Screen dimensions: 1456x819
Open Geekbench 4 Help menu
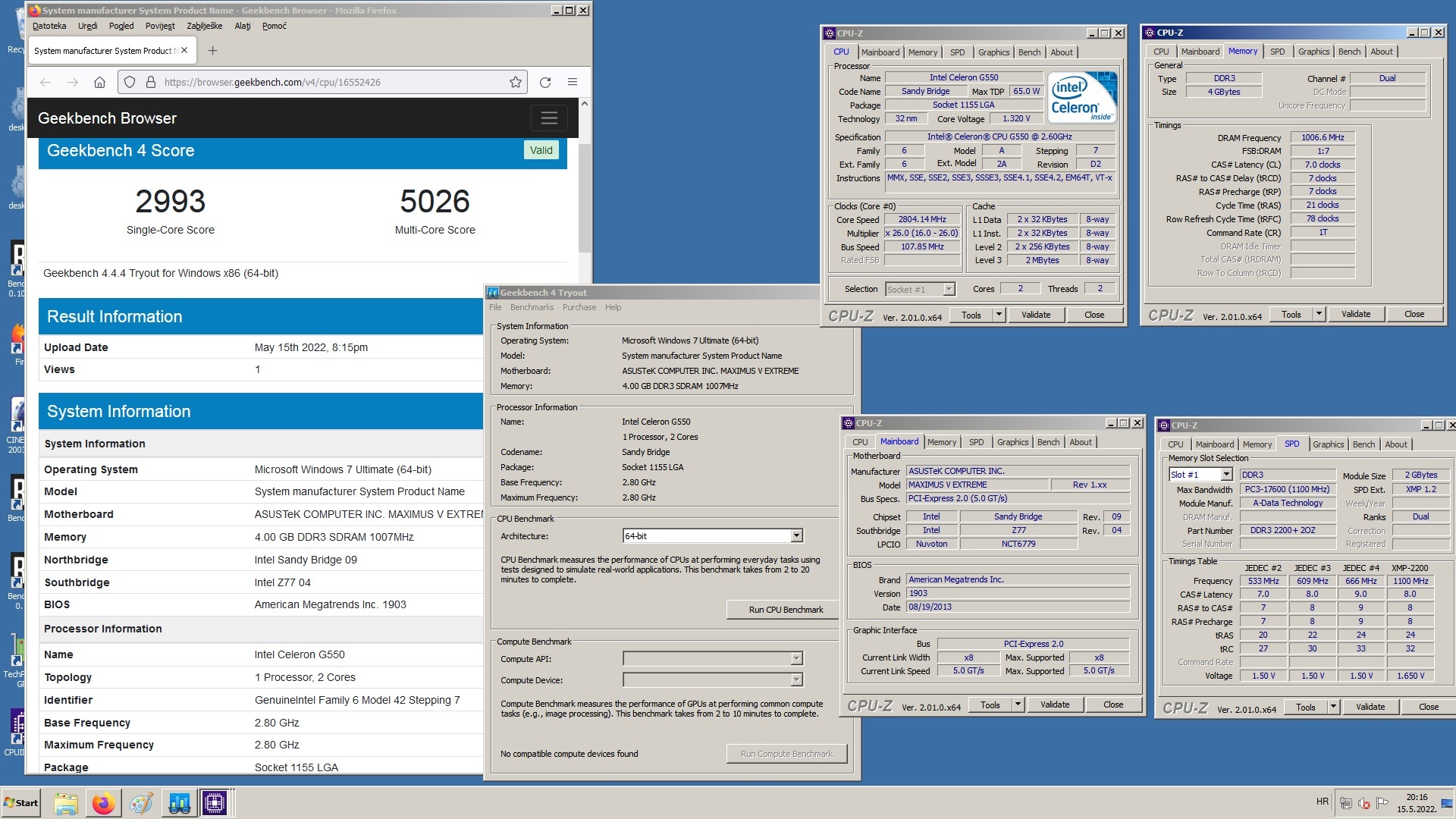(x=613, y=307)
